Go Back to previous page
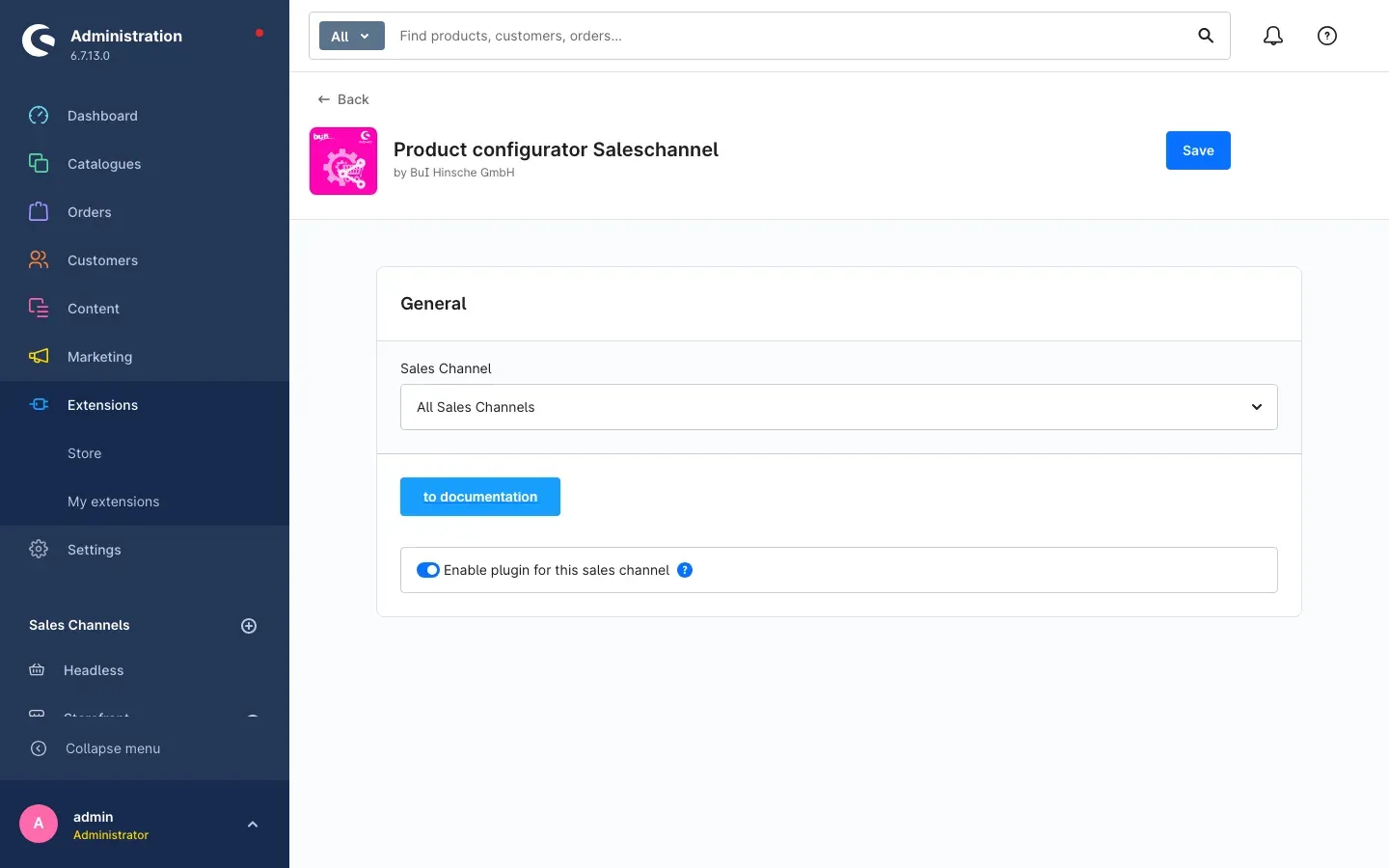Image resolution: width=1389 pixels, height=868 pixels. click(x=343, y=99)
